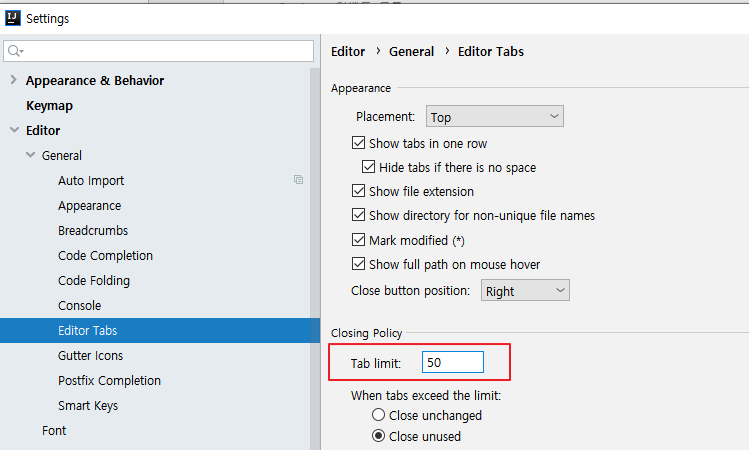
Task: Open Gutter Icons settings
Action: pos(90,356)
